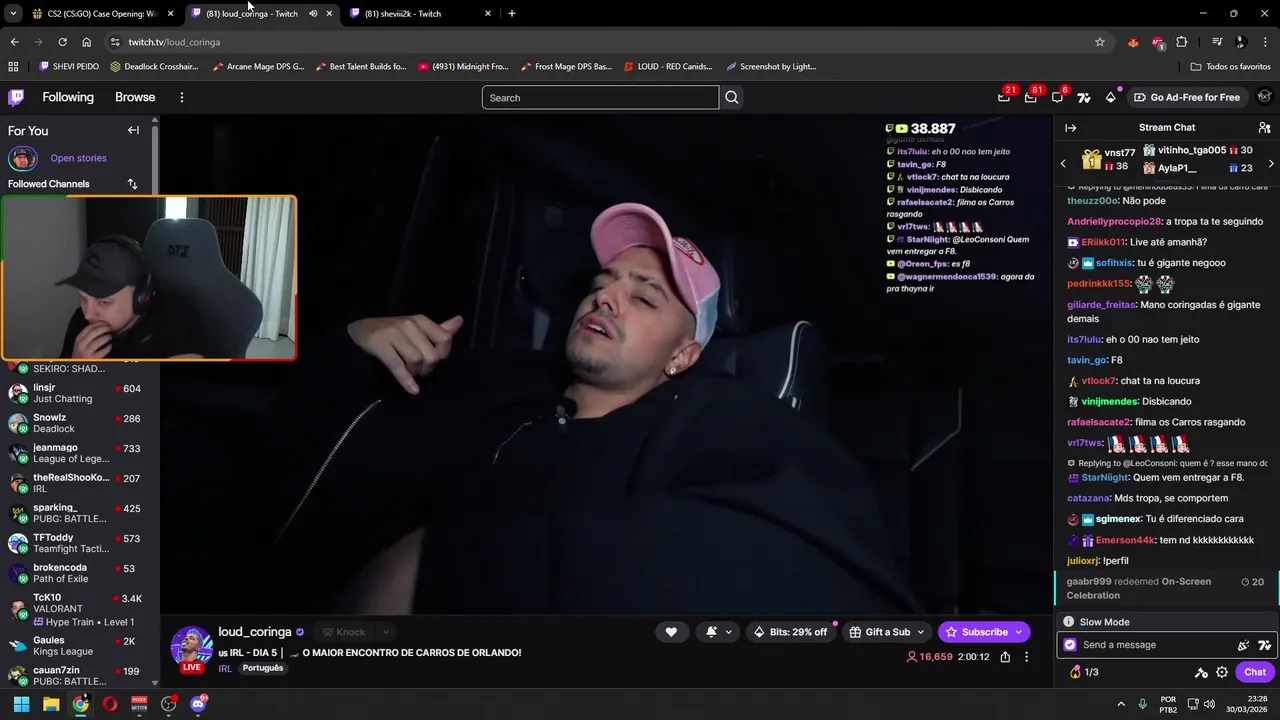
Task: Open the notifications inbox with 81 badge
Action: 1031,97
